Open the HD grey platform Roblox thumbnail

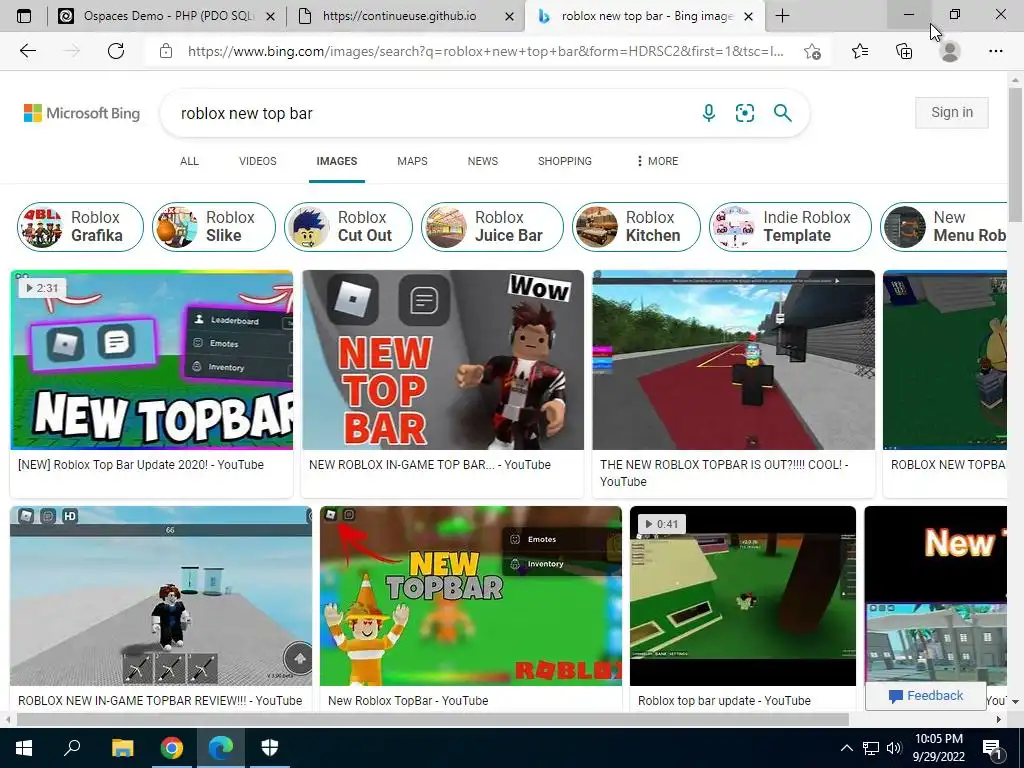(x=161, y=596)
